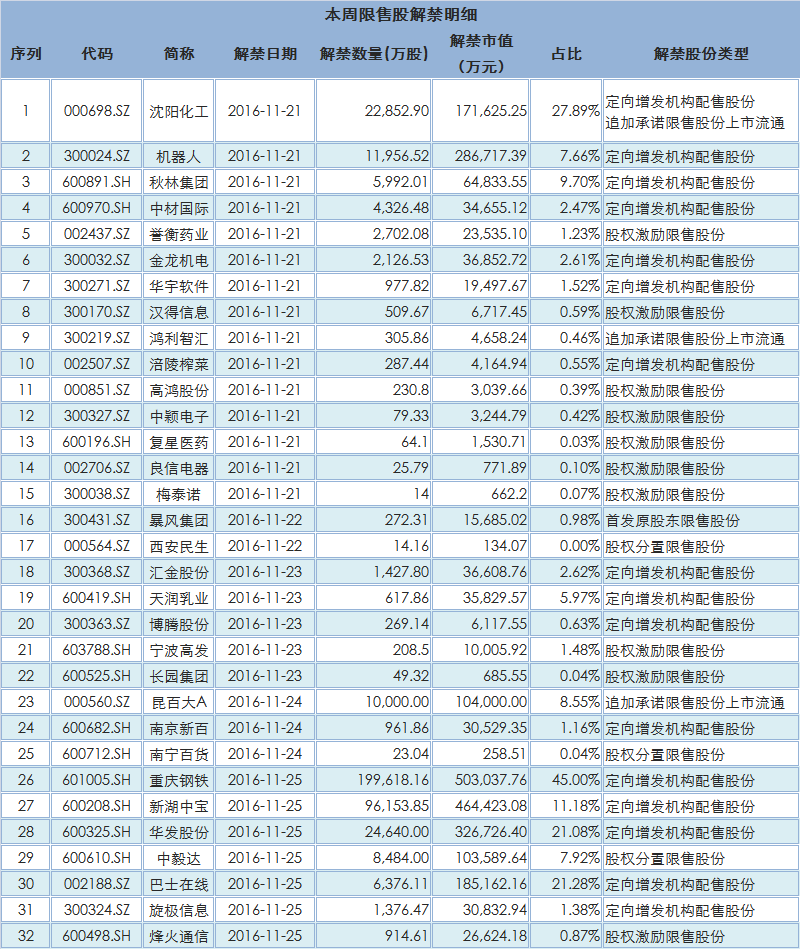The height and width of the screenshot is (949, 800).
Task: Click stock code 002706.SZ
Action: click(x=97, y=468)
